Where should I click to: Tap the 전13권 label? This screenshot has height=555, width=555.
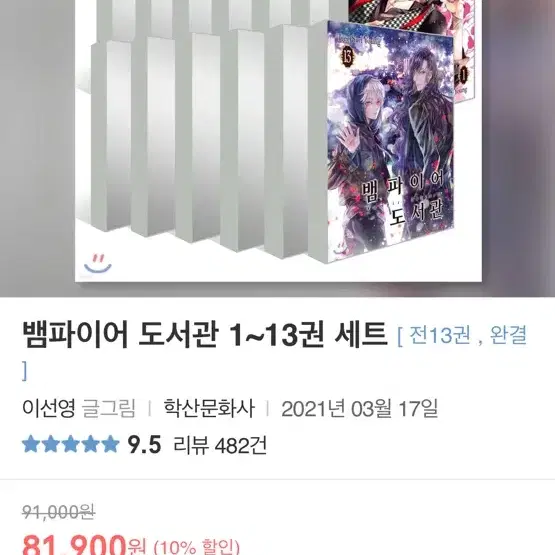[x=440, y=335]
